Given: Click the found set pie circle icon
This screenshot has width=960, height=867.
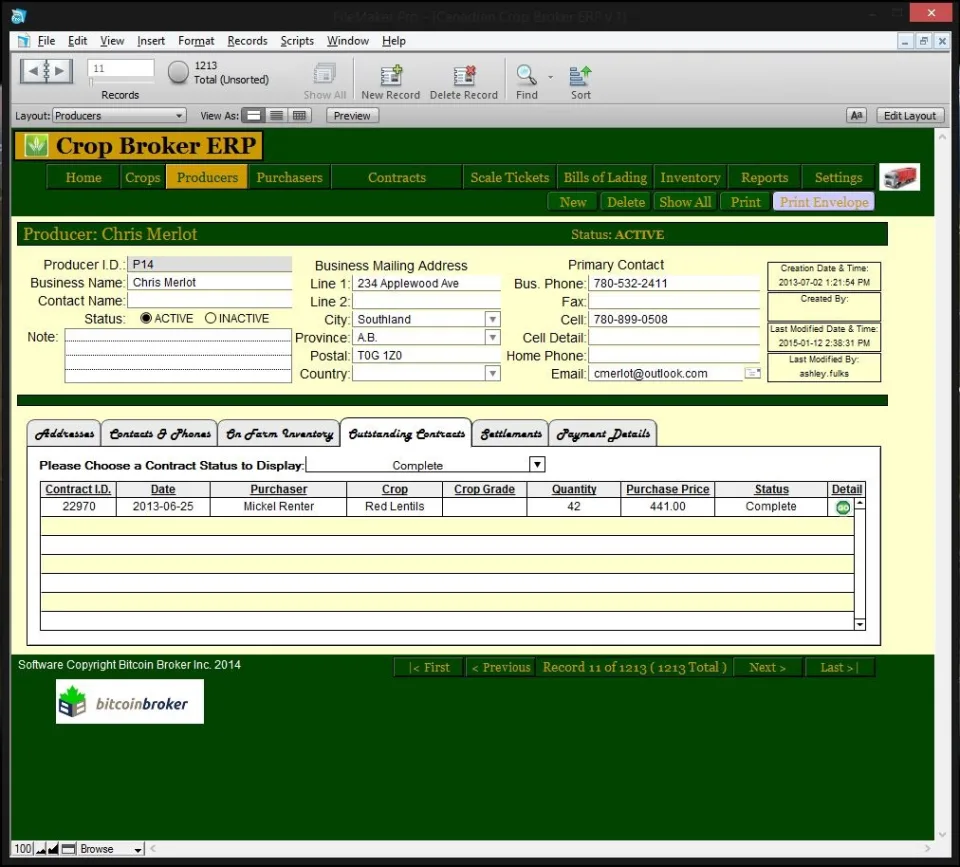Looking at the screenshot, I should coord(178,72).
